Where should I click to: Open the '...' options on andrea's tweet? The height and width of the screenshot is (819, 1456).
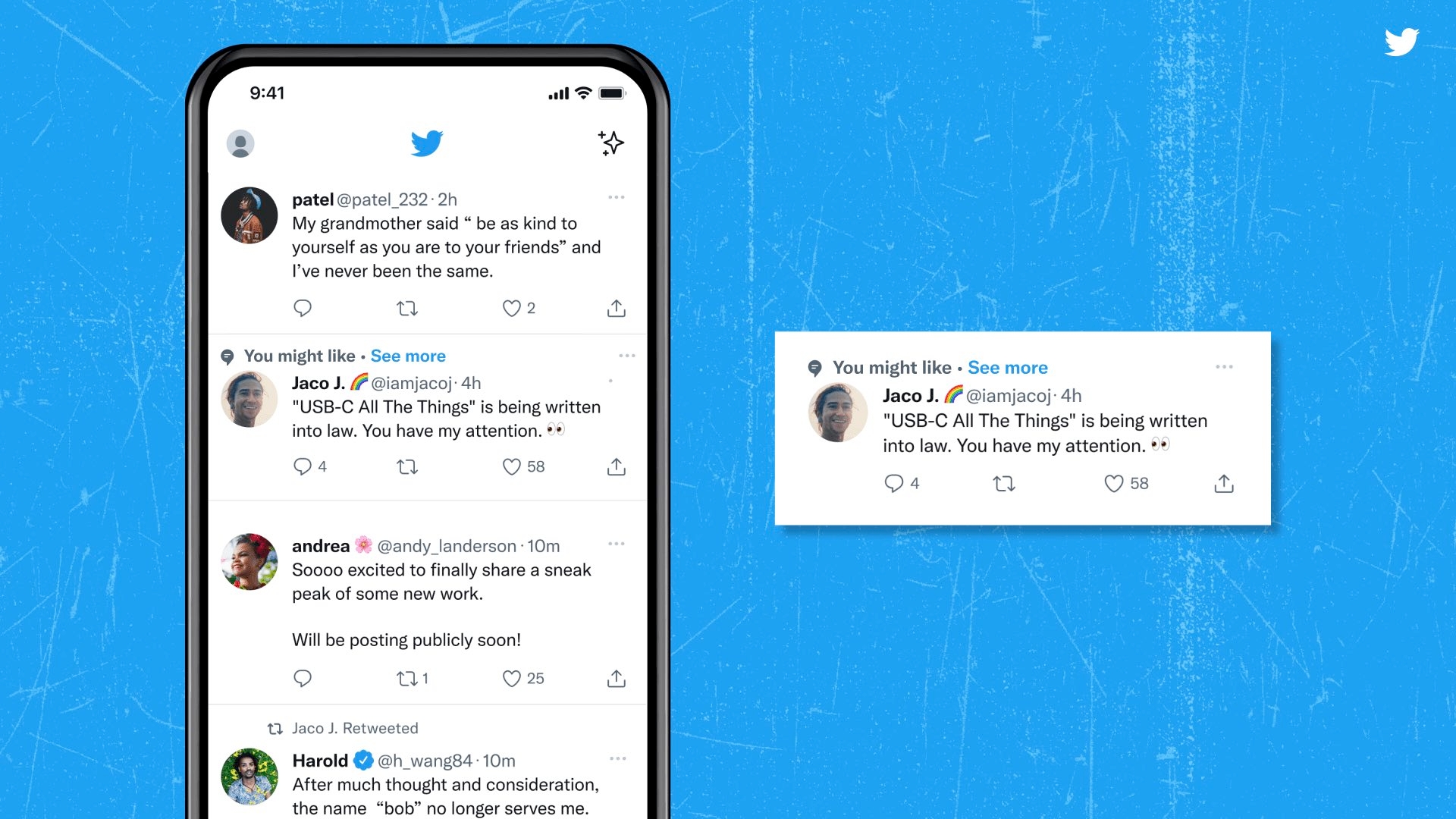pos(617,545)
